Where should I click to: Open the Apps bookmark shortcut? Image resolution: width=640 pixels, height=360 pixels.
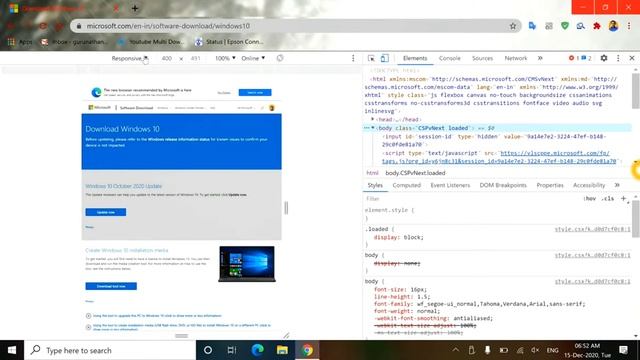(x=20, y=42)
